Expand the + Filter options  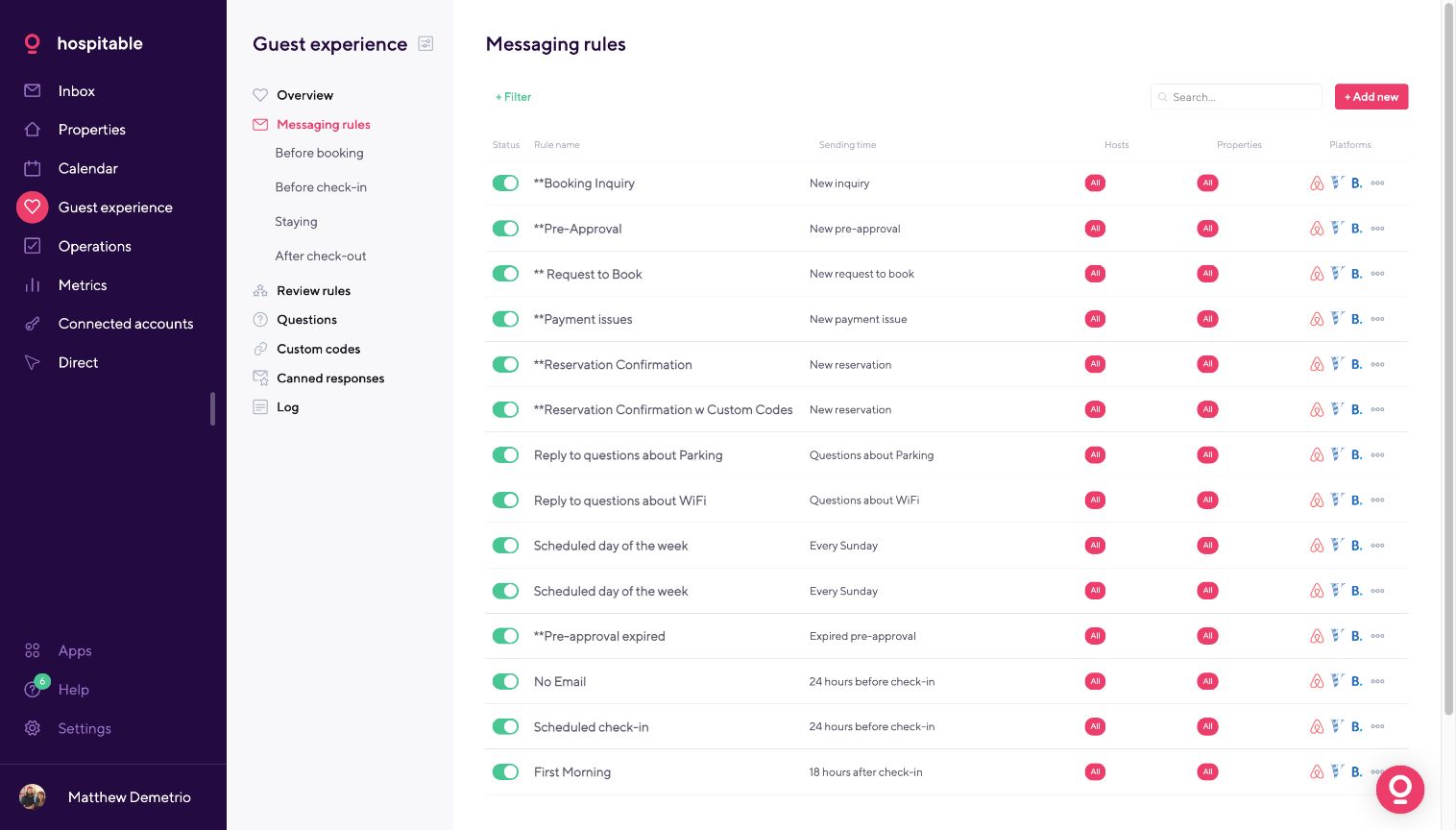click(514, 97)
